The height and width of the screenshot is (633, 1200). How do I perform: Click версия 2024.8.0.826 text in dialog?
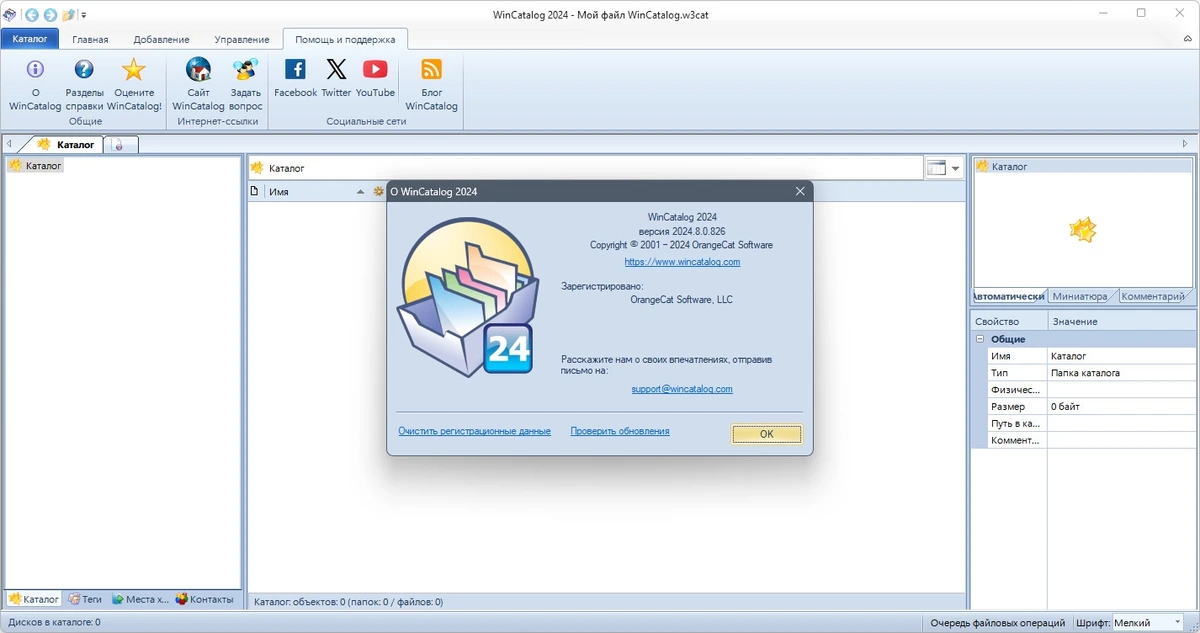point(682,231)
